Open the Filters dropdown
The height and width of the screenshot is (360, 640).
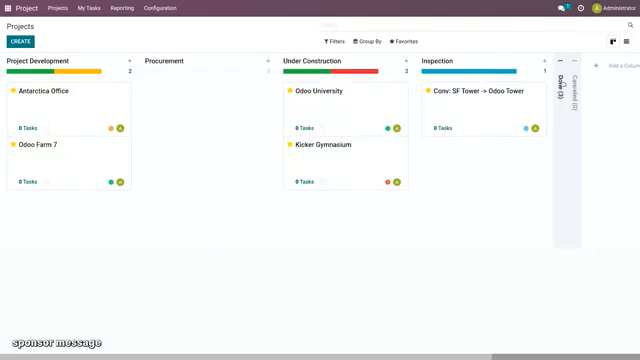pos(334,42)
